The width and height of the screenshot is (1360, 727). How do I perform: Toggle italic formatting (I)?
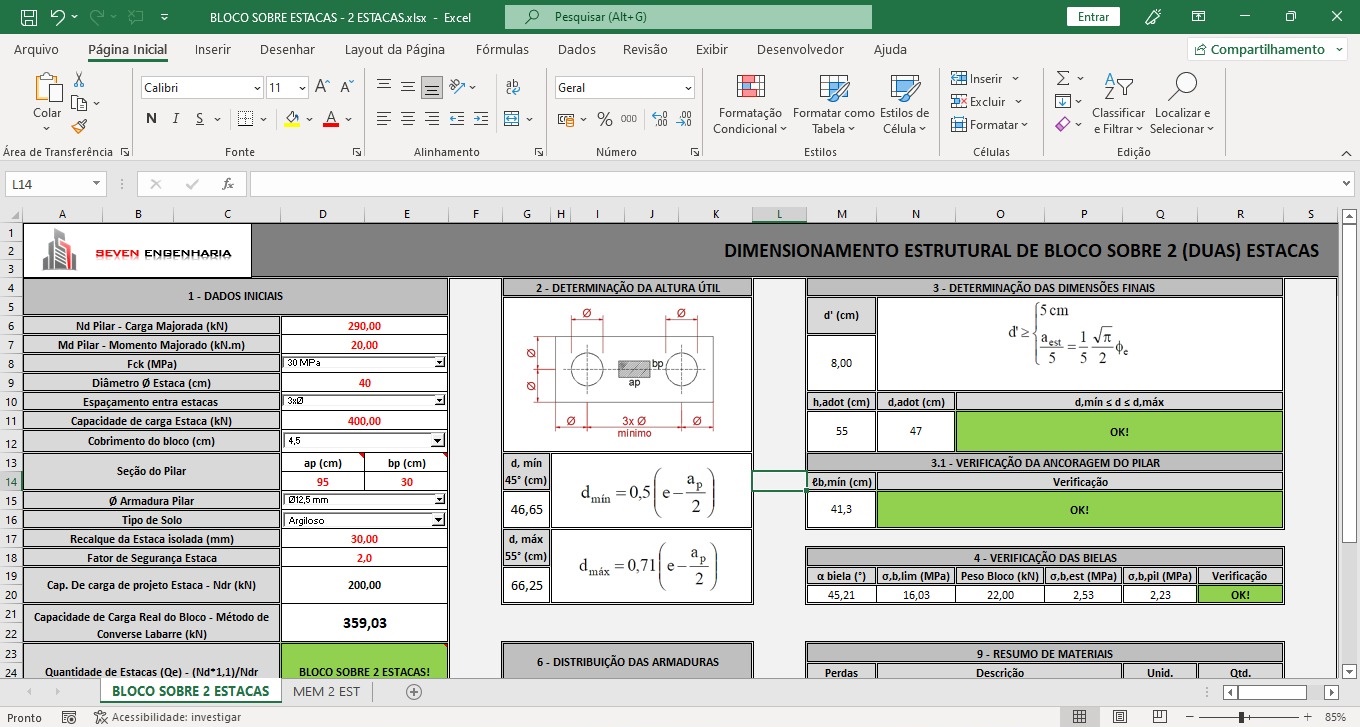(x=176, y=119)
